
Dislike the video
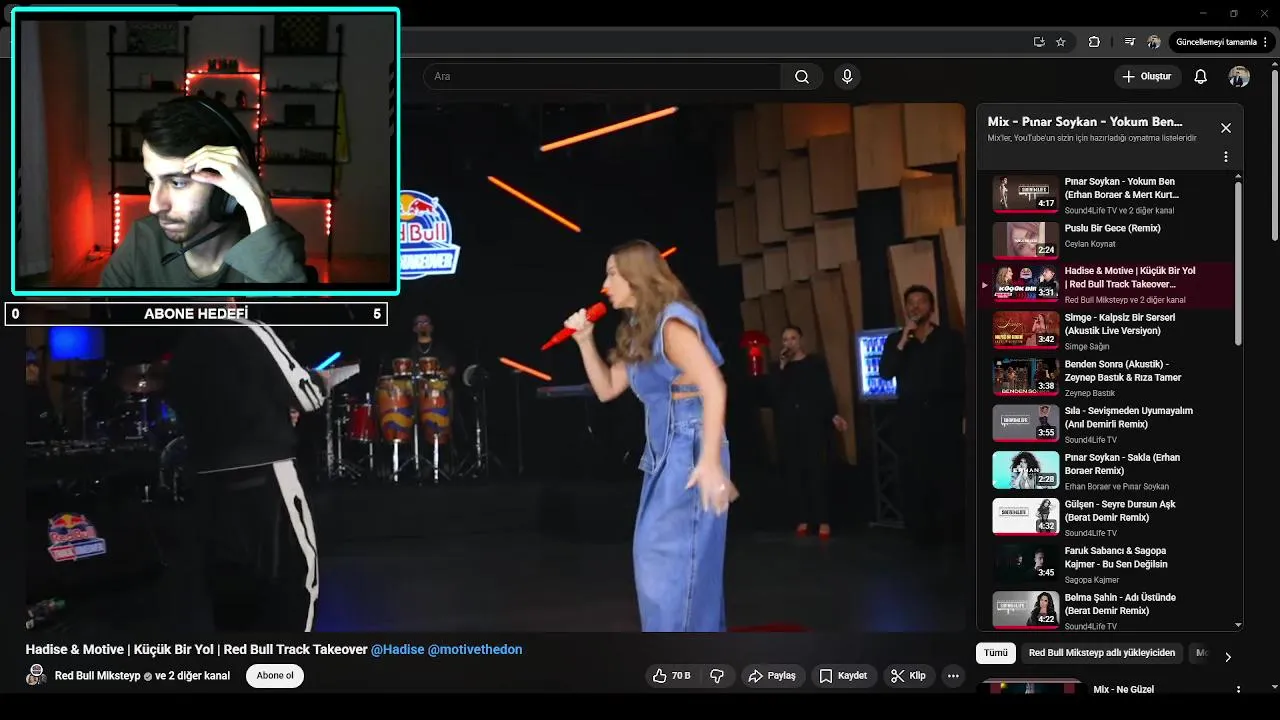717,676
